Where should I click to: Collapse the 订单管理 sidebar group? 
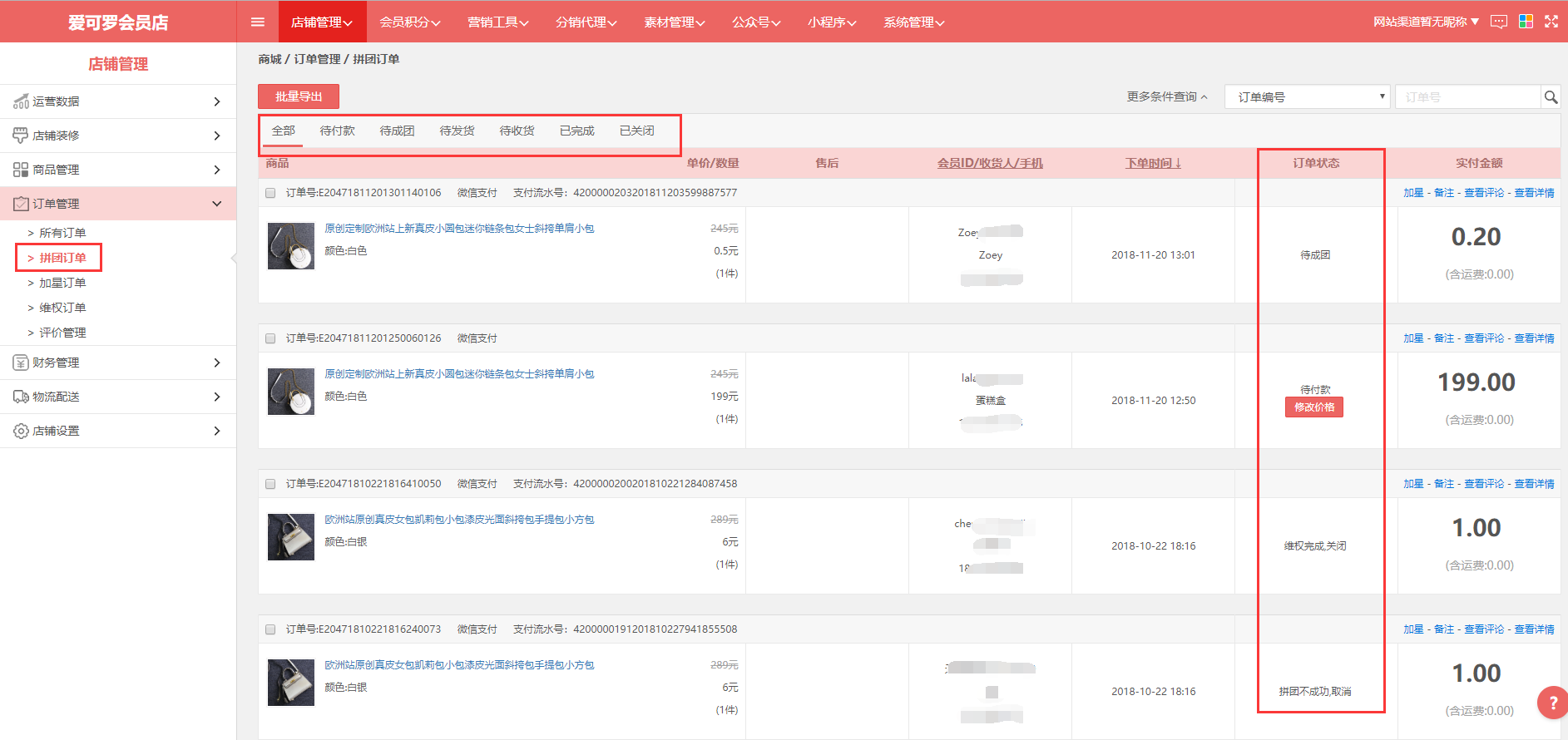coord(118,204)
